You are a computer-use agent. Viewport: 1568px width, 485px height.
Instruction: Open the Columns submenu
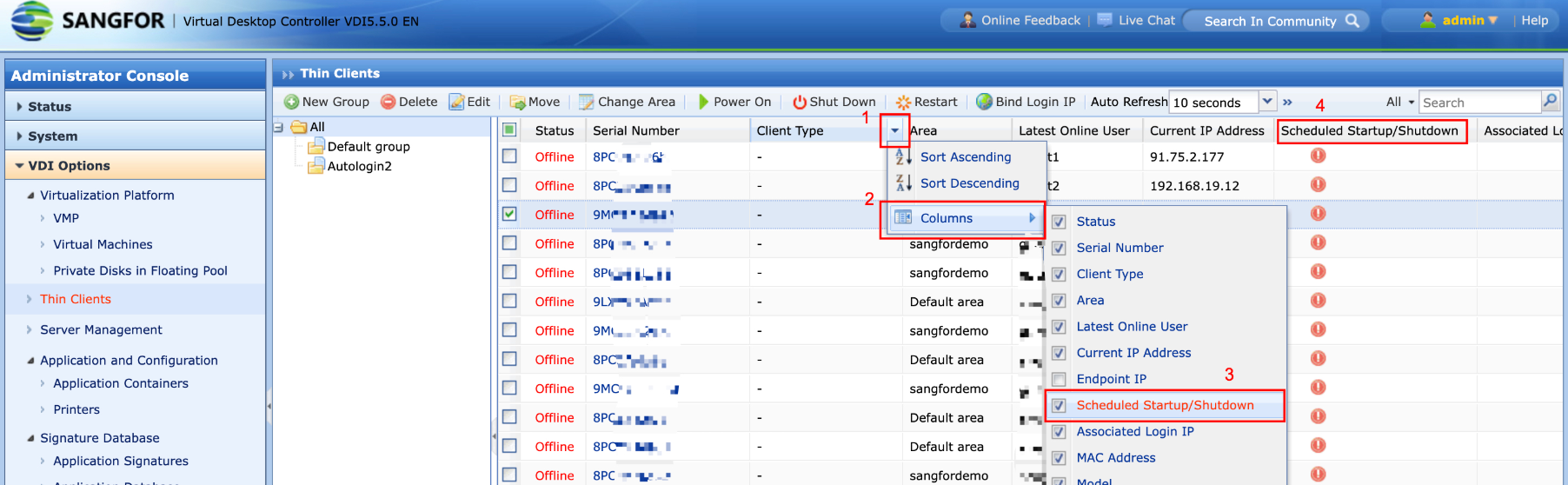click(965, 218)
